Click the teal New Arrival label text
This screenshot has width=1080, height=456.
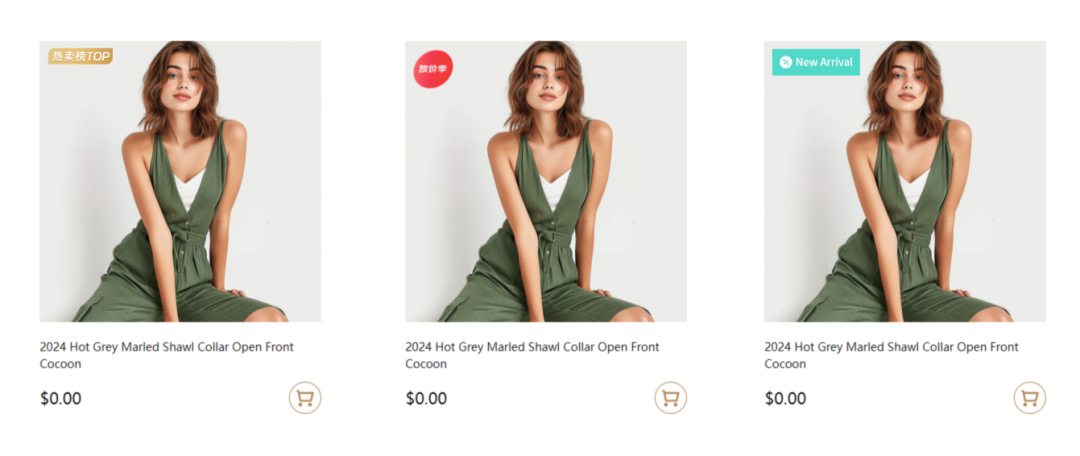(824, 62)
